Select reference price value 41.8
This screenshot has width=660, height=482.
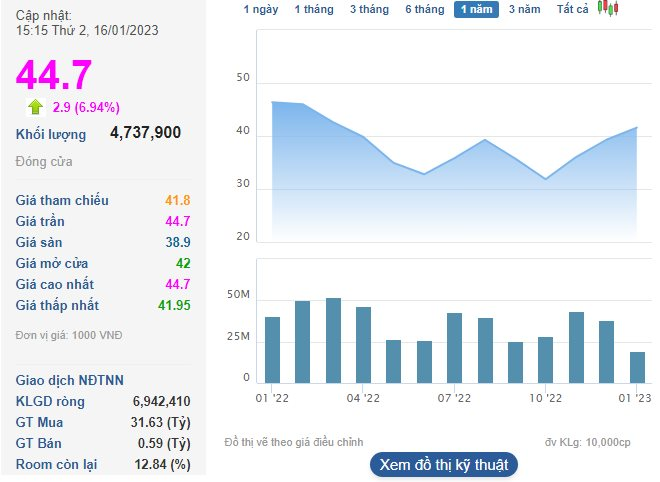[177, 200]
